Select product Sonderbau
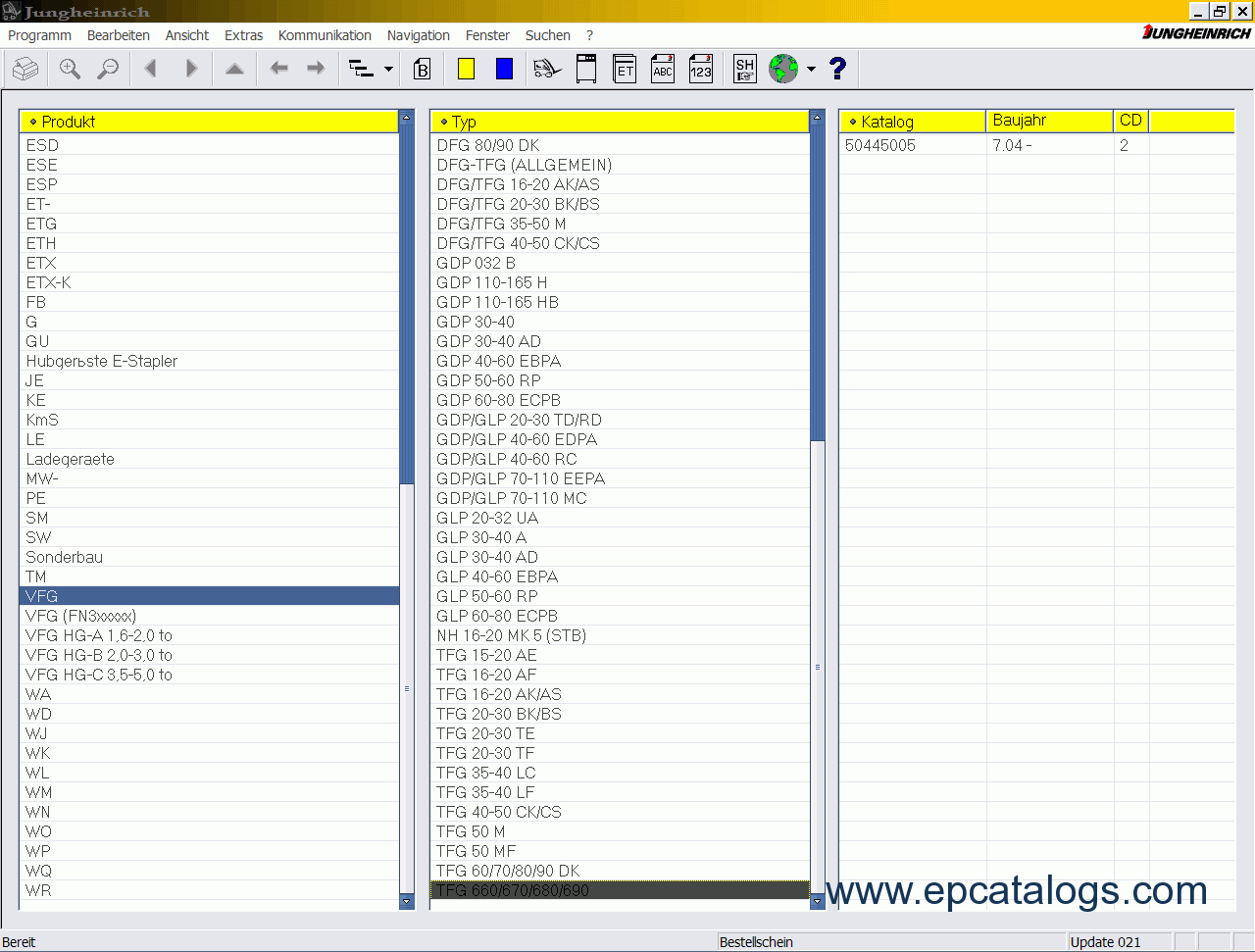This screenshot has height=952, width=1255. pos(209,557)
